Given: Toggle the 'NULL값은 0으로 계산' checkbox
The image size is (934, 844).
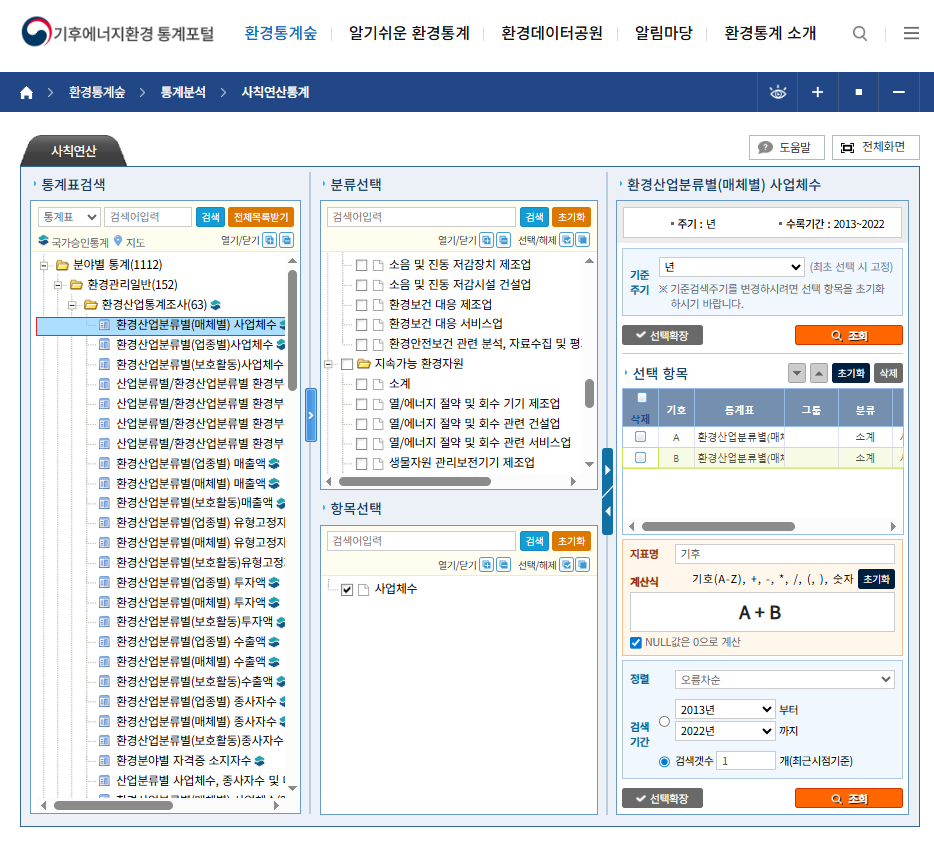Looking at the screenshot, I should coord(636,642).
